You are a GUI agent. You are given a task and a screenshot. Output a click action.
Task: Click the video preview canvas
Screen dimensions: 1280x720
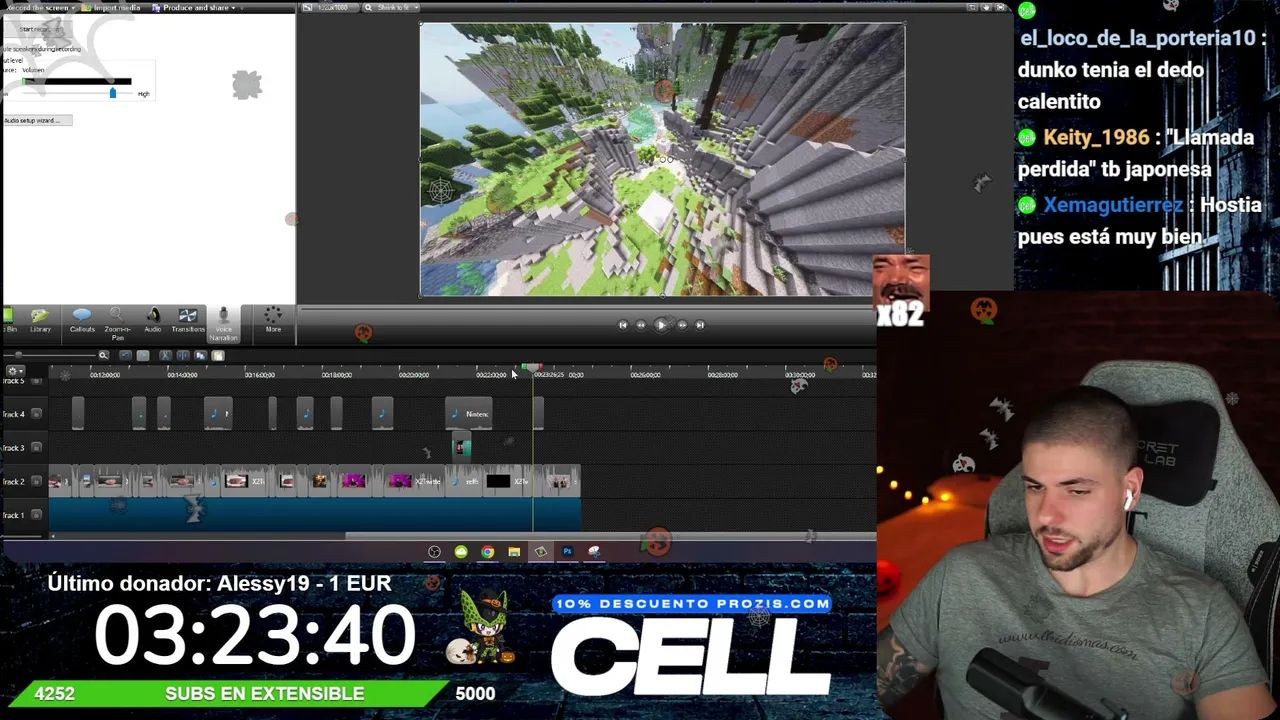[x=662, y=160]
